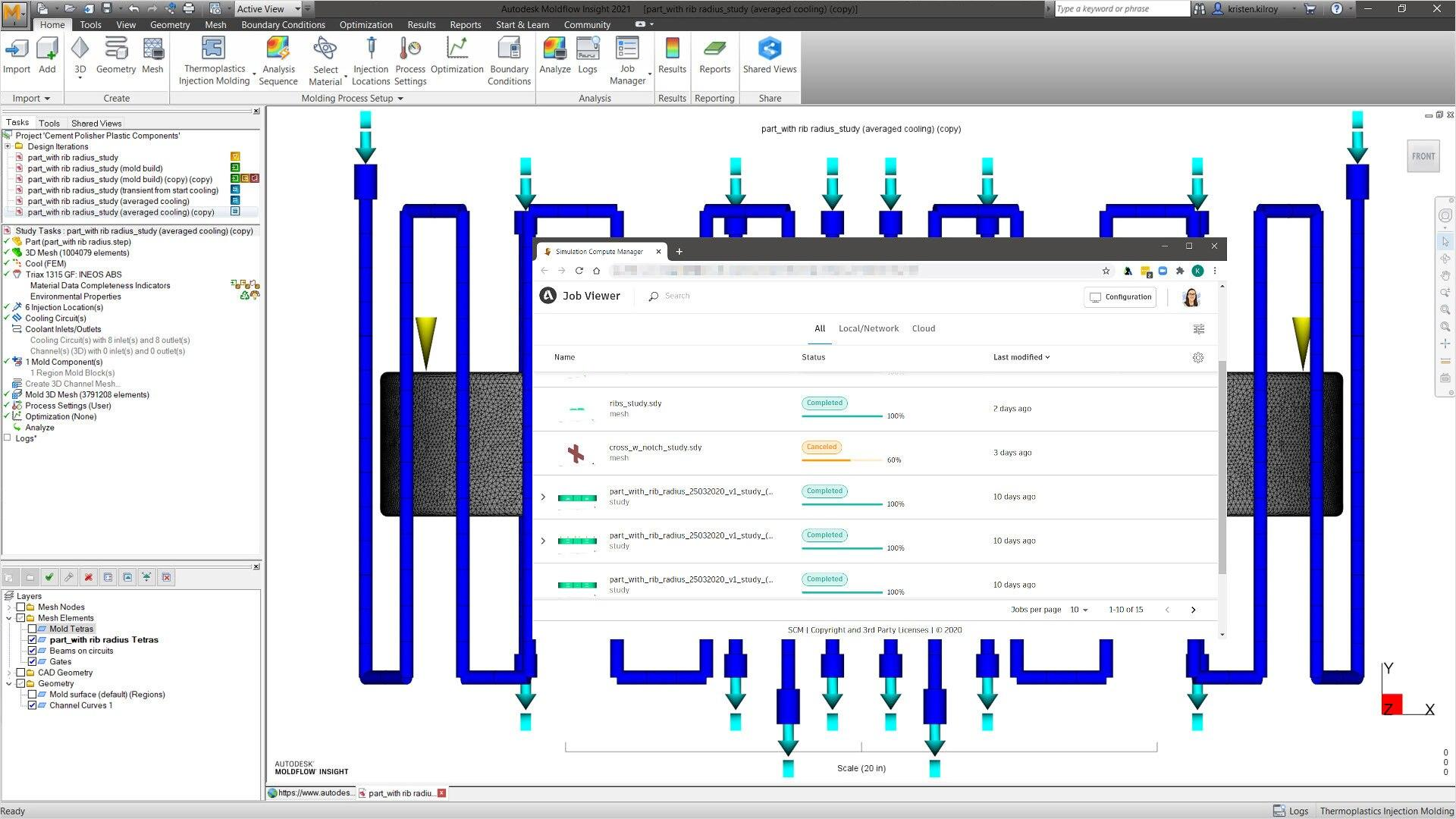Expand the Design Iterations folder
Viewport: 1456px width, 819px height.
pos(8,146)
